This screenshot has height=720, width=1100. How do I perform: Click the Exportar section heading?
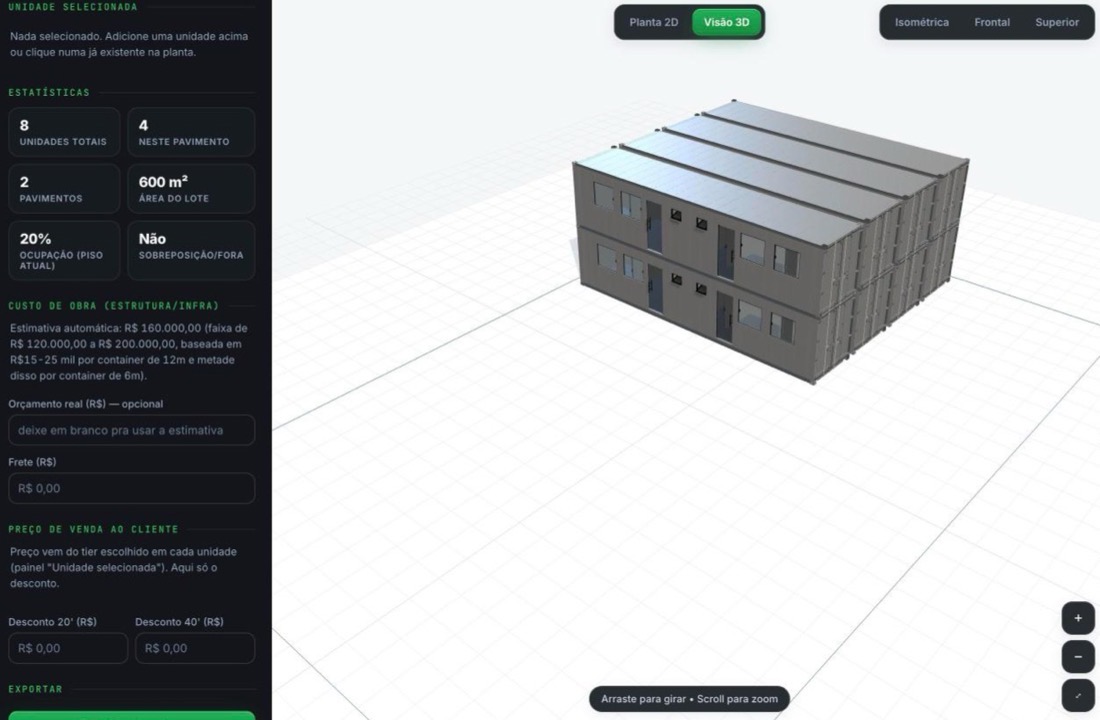[x=36, y=689]
